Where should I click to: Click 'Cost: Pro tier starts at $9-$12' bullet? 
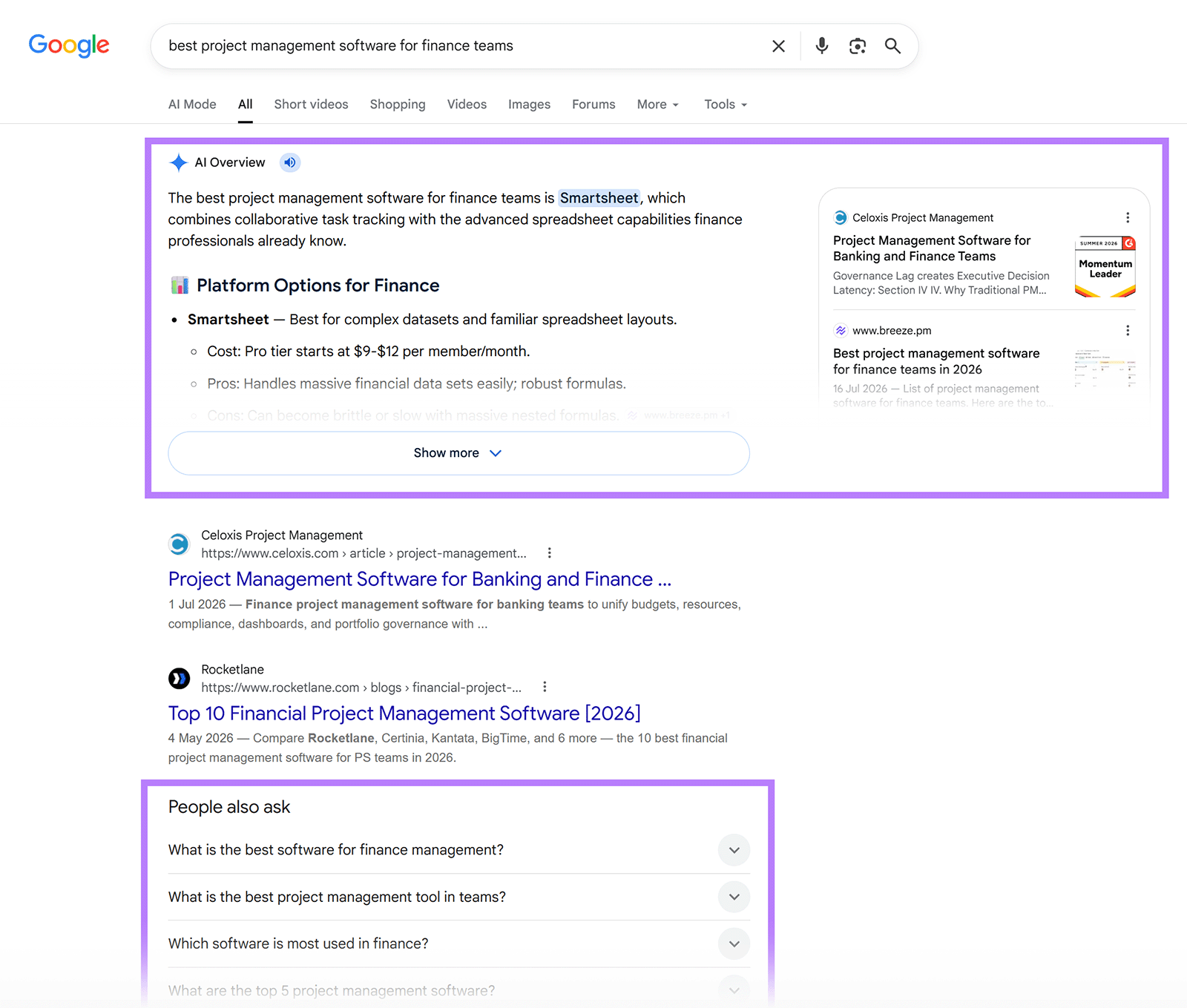[369, 352]
